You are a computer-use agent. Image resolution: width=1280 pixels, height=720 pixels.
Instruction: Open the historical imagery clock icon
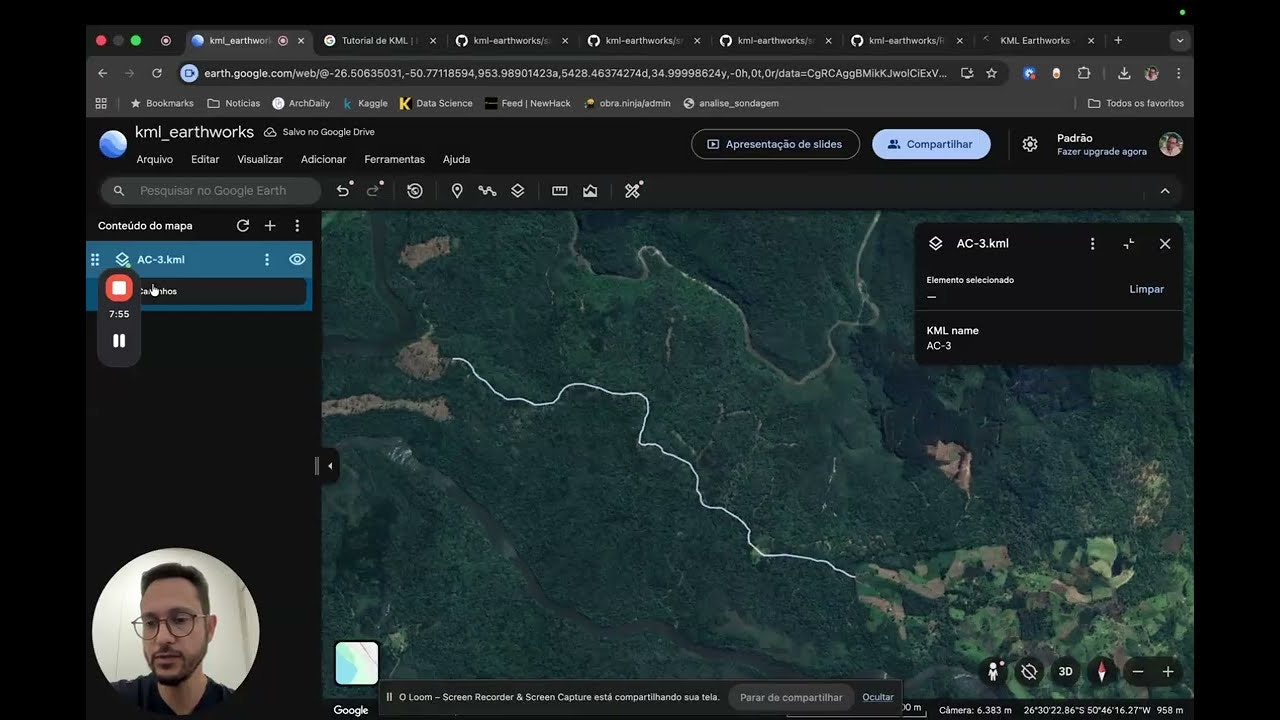(x=415, y=191)
